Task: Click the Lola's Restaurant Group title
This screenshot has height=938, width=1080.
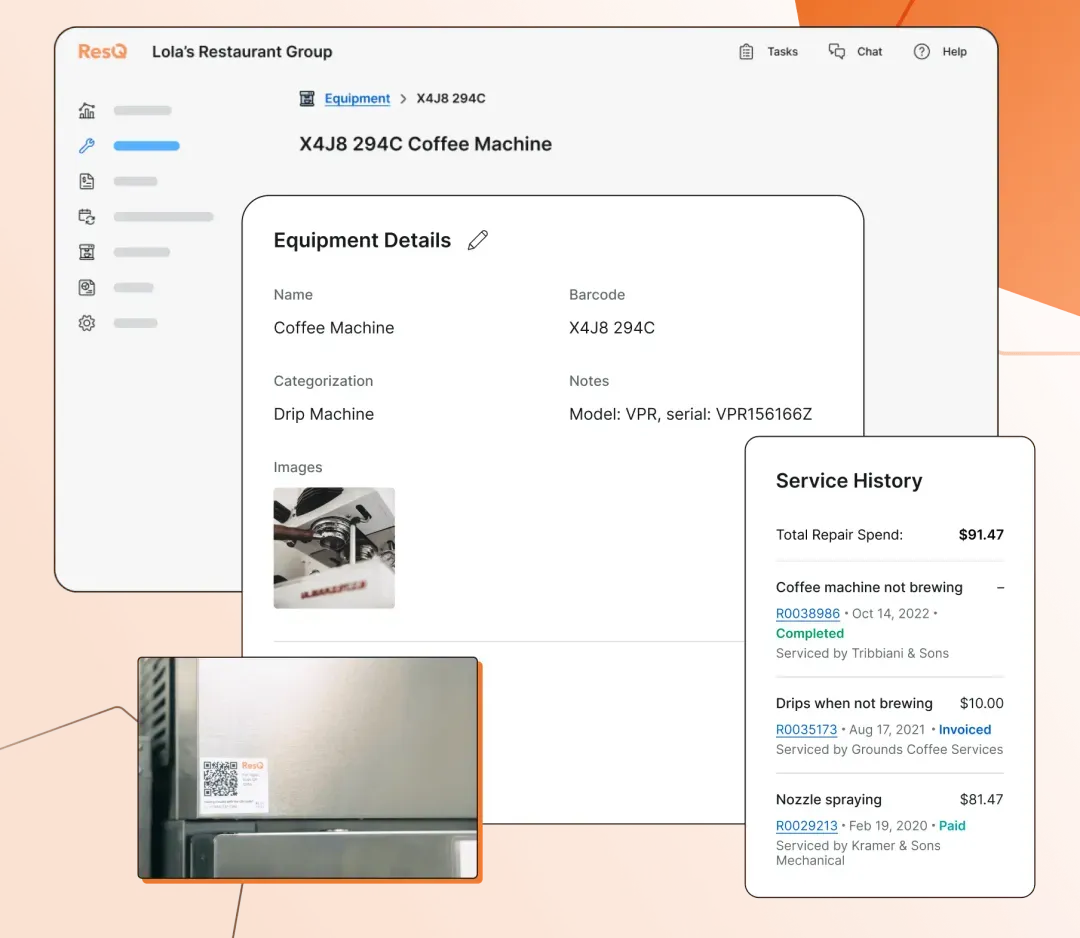Action: (242, 52)
